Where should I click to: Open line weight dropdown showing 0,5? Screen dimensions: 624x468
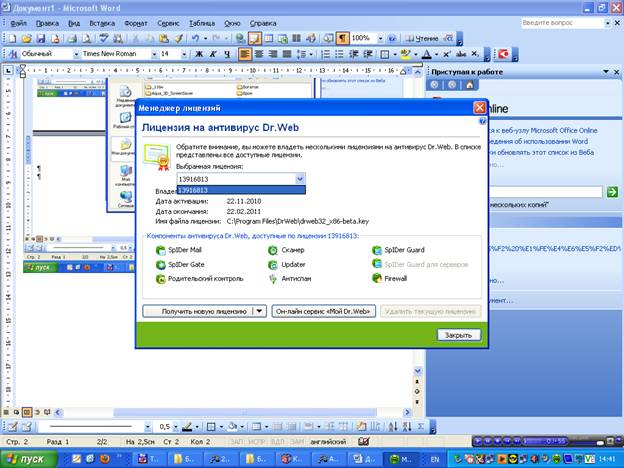coord(176,427)
